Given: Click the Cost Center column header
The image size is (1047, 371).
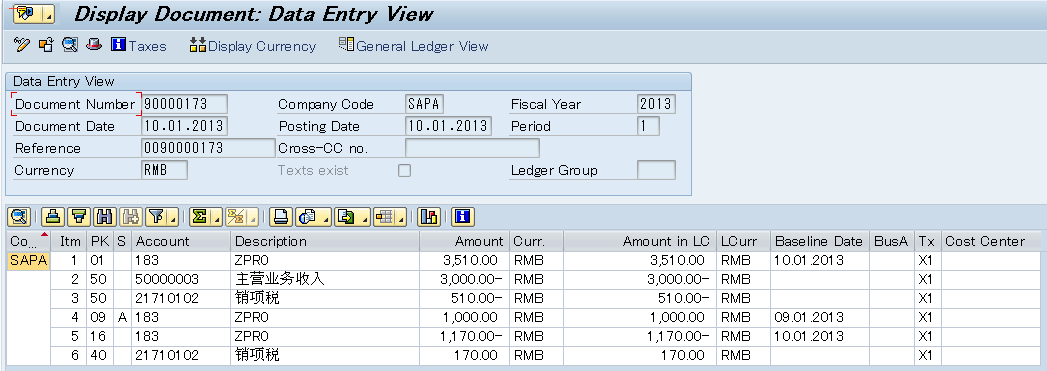Looking at the screenshot, I should coord(991,242).
